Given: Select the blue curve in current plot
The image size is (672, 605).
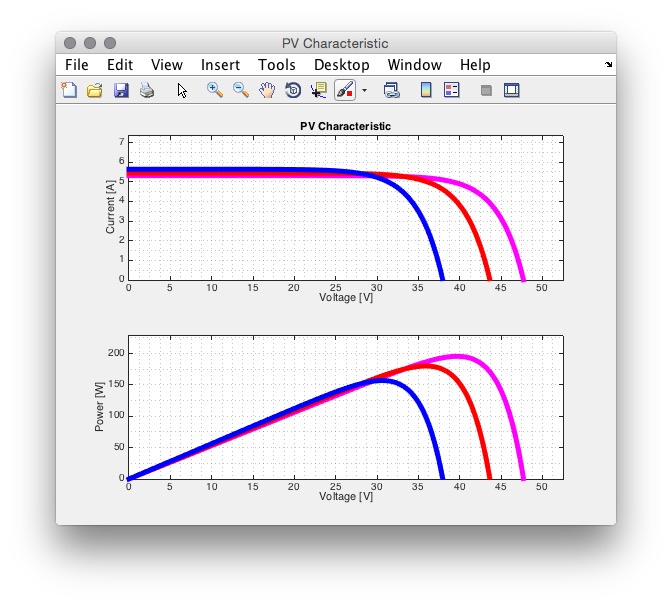Looking at the screenshot, I should click(418, 210).
